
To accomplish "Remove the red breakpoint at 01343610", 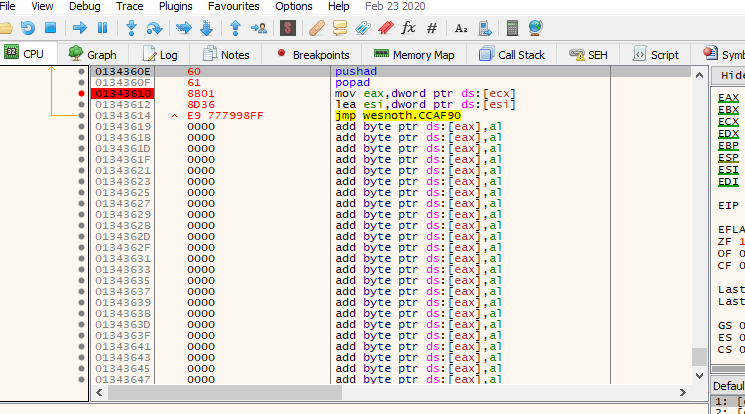I will point(81,93).
